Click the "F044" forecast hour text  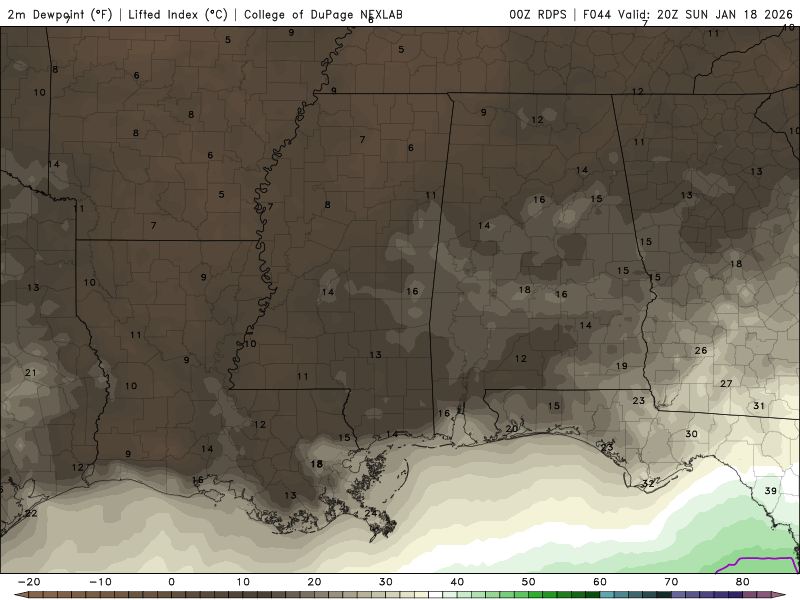click(597, 14)
